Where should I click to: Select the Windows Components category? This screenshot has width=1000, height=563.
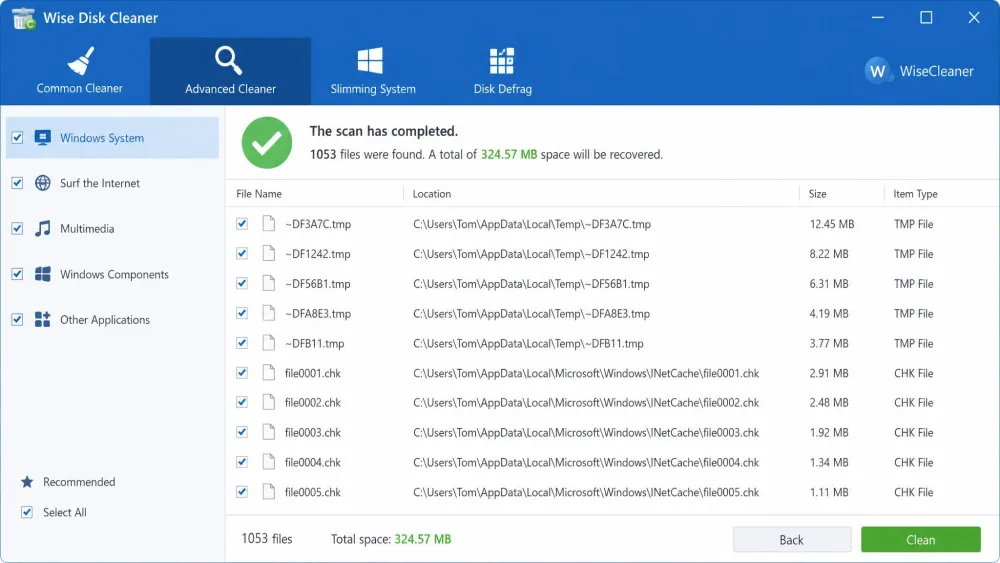[x=112, y=274]
